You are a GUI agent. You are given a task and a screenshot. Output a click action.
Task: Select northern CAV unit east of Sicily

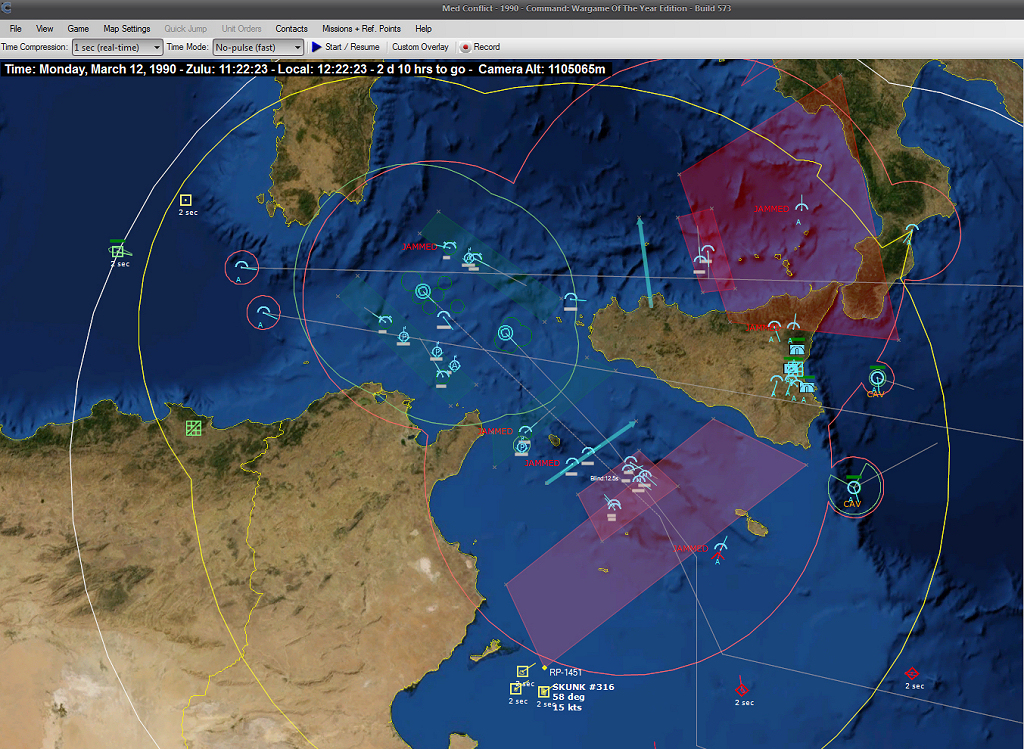point(876,377)
